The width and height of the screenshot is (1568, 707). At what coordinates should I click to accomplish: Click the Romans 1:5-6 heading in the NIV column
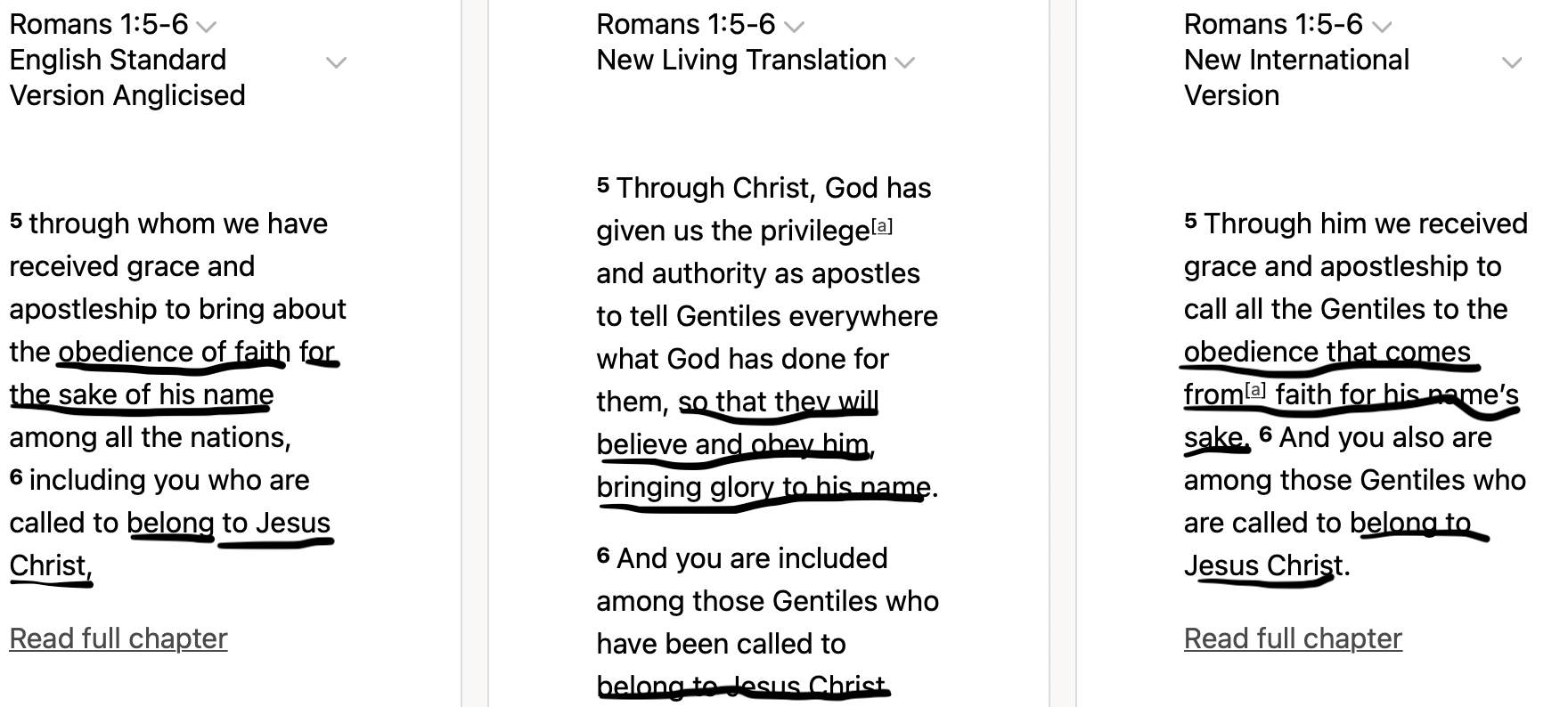point(1273,24)
